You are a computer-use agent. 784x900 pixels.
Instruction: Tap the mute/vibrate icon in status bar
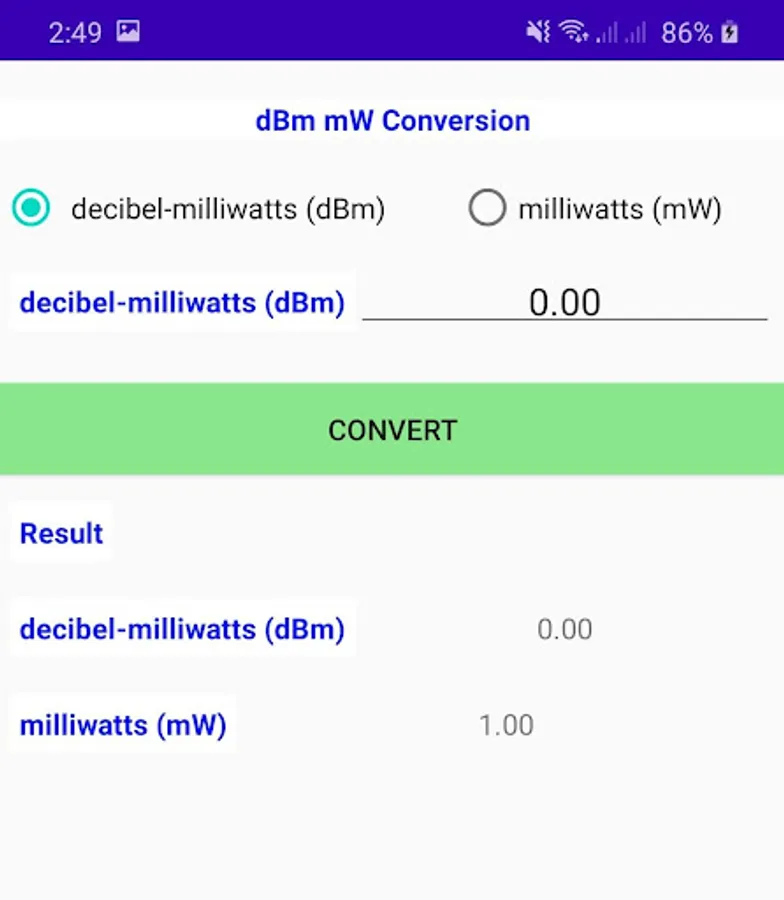tap(538, 32)
